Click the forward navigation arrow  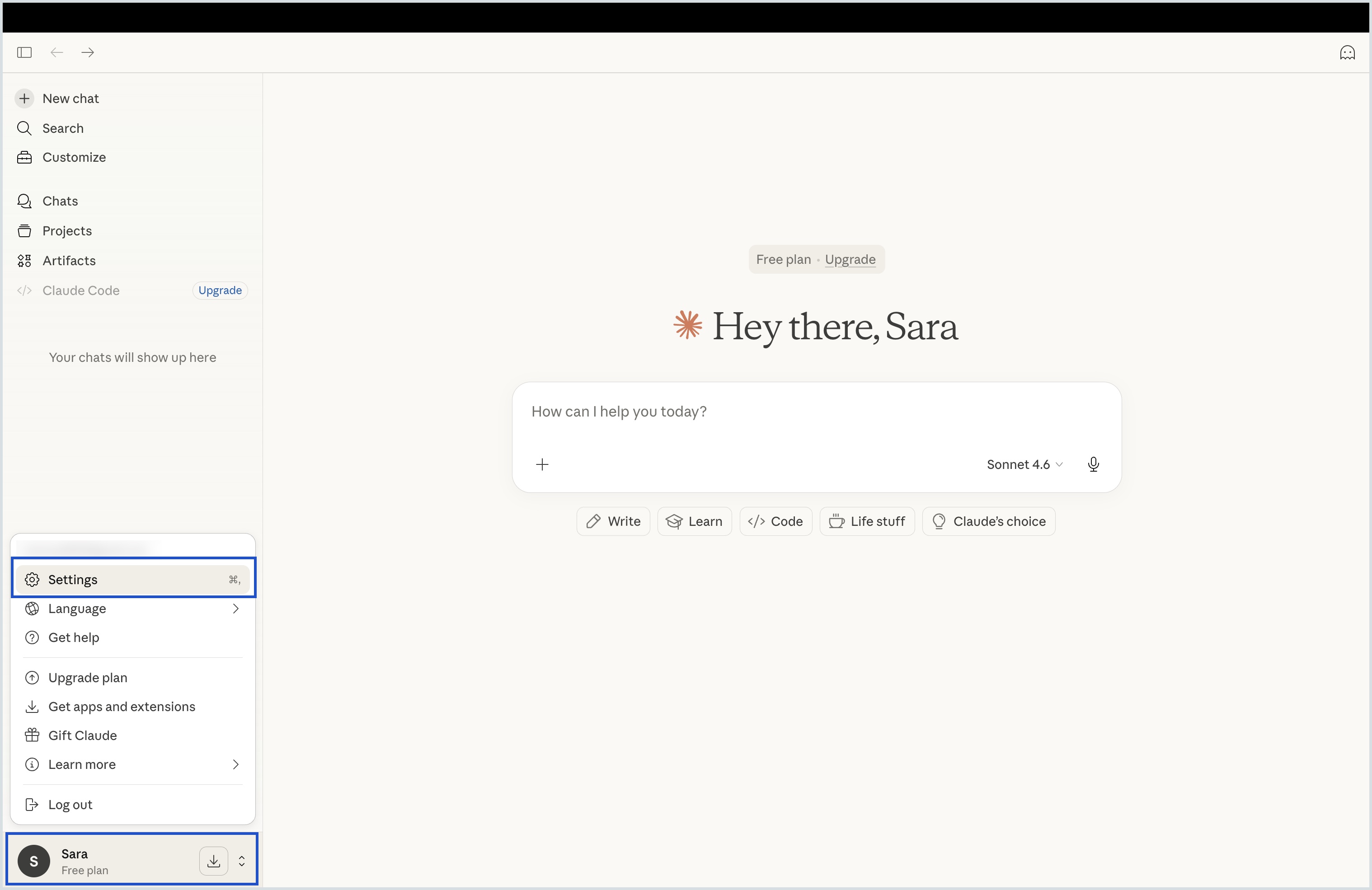pos(88,52)
